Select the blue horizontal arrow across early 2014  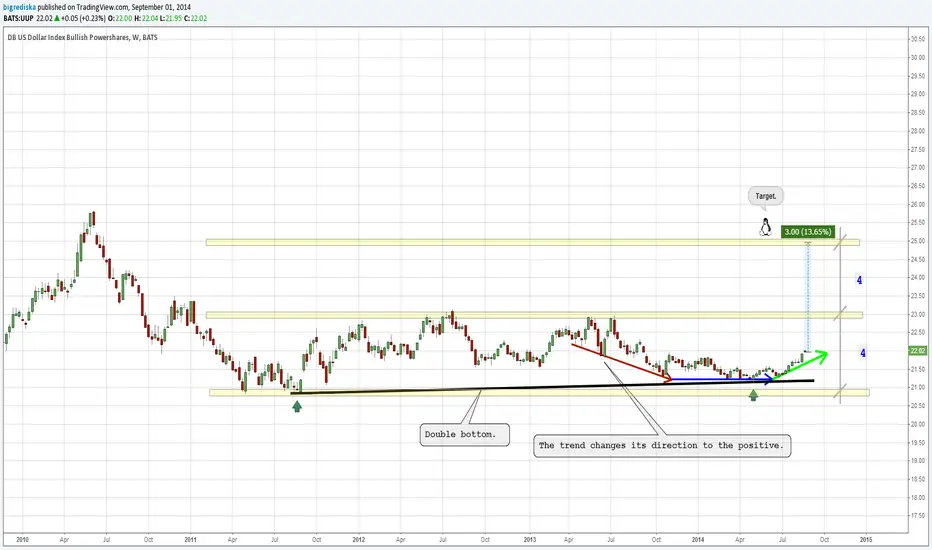click(x=720, y=379)
